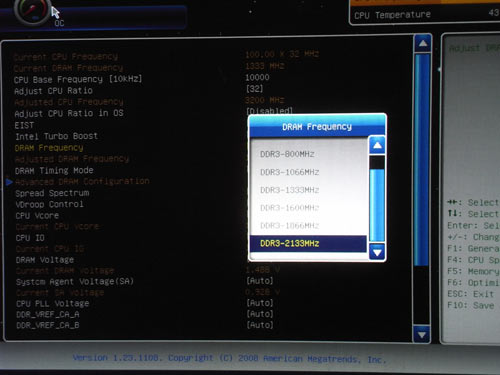Select Spread Spectrum setting
The height and width of the screenshot is (375, 500).
coord(52,193)
